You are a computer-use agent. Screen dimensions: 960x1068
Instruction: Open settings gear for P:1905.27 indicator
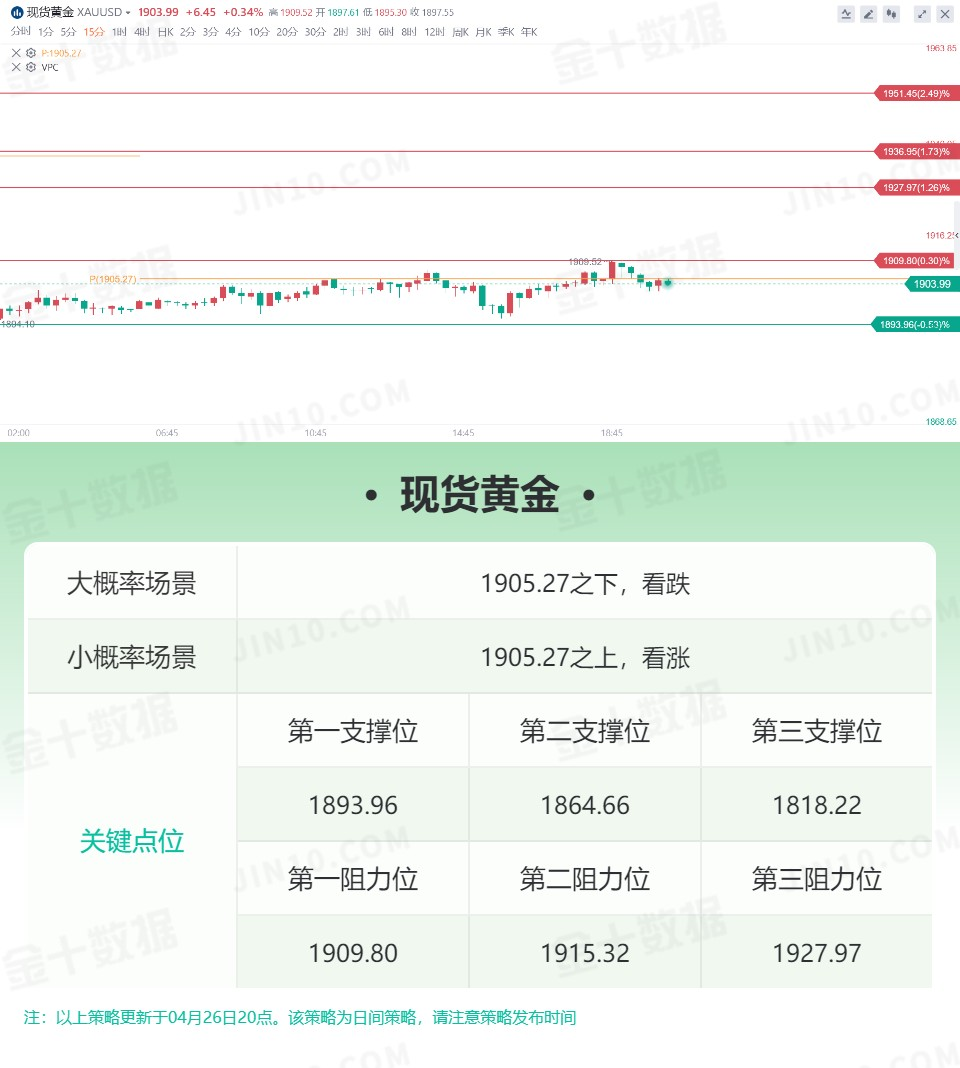(31, 52)
